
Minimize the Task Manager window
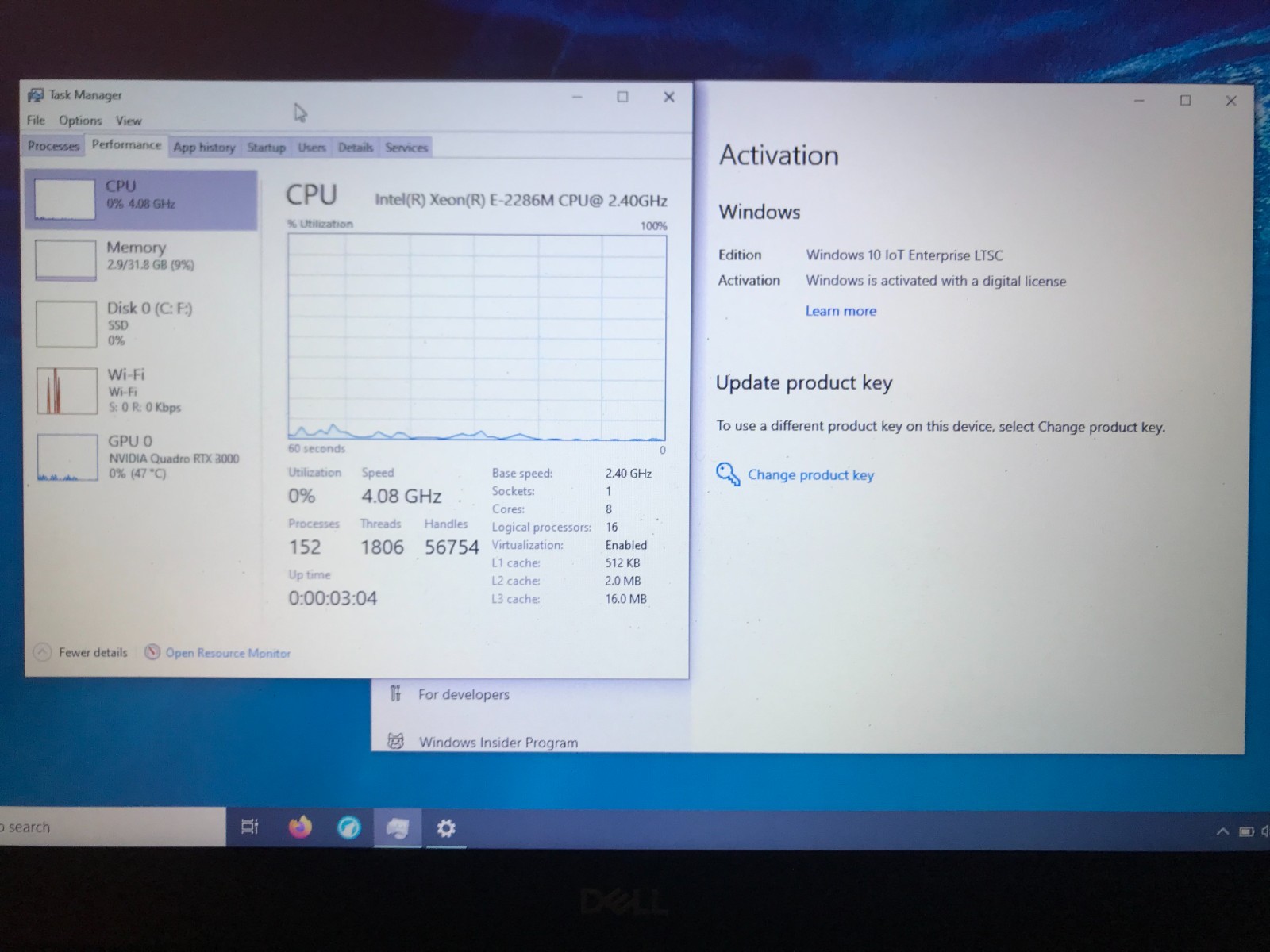click(577, 97)
